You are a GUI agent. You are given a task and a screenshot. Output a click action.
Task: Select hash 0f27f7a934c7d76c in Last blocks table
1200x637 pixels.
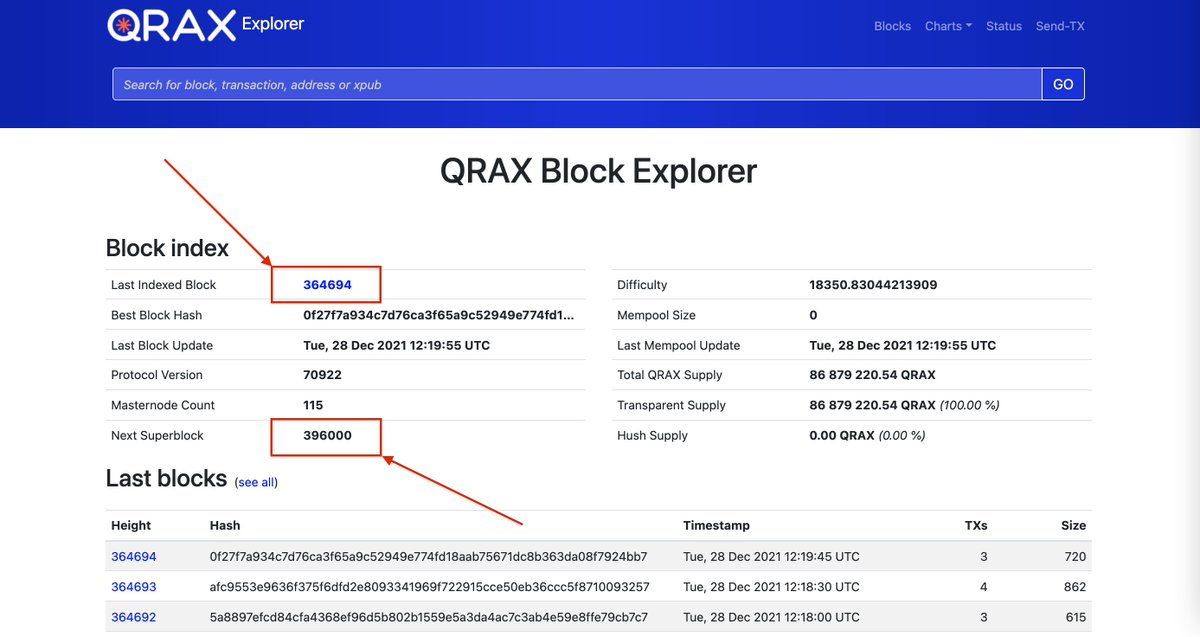tap(428, 557)
